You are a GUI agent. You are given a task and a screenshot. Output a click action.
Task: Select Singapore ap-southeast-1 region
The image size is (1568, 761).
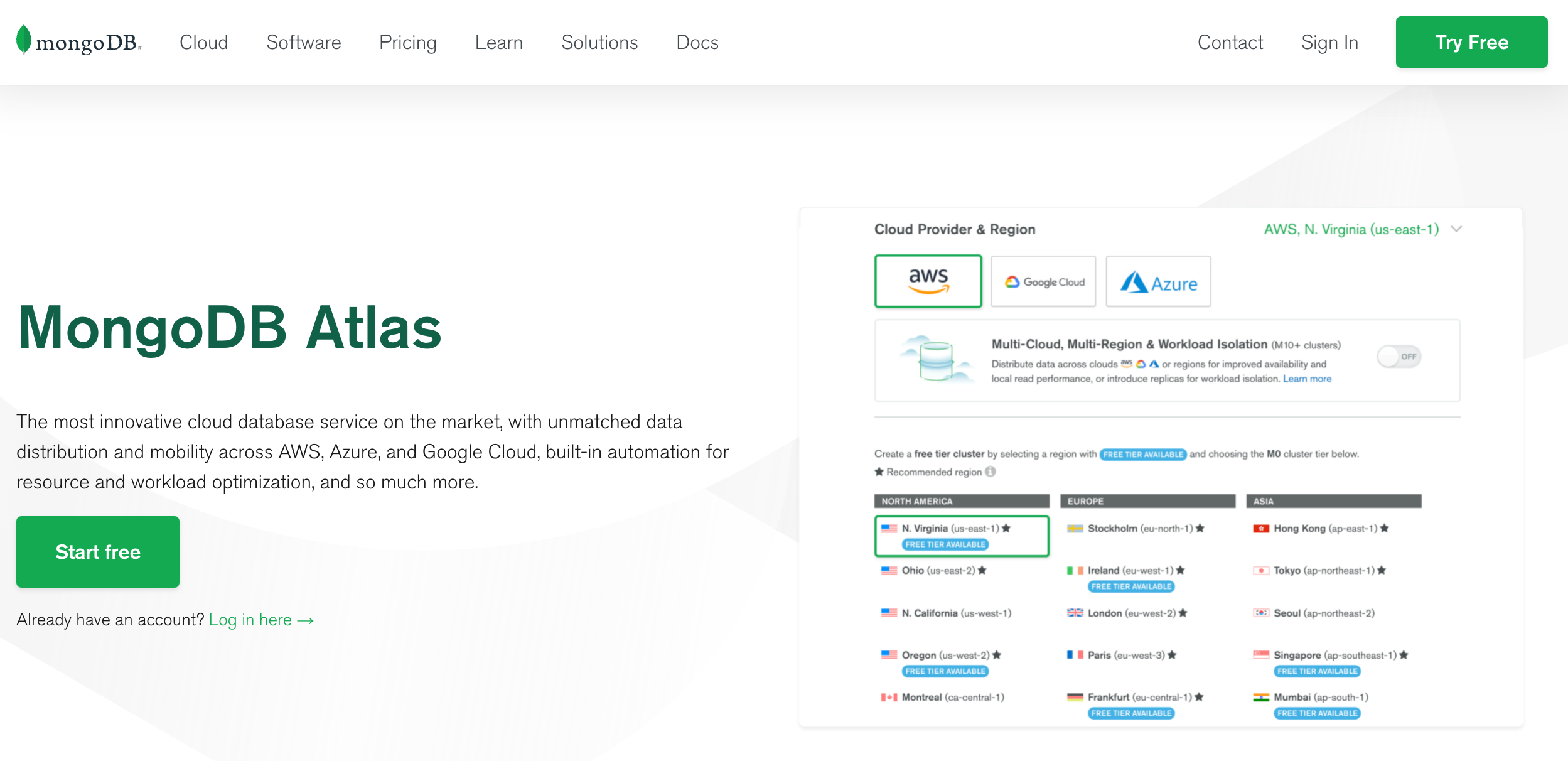pyautogui.click(x=1334, y=656)
